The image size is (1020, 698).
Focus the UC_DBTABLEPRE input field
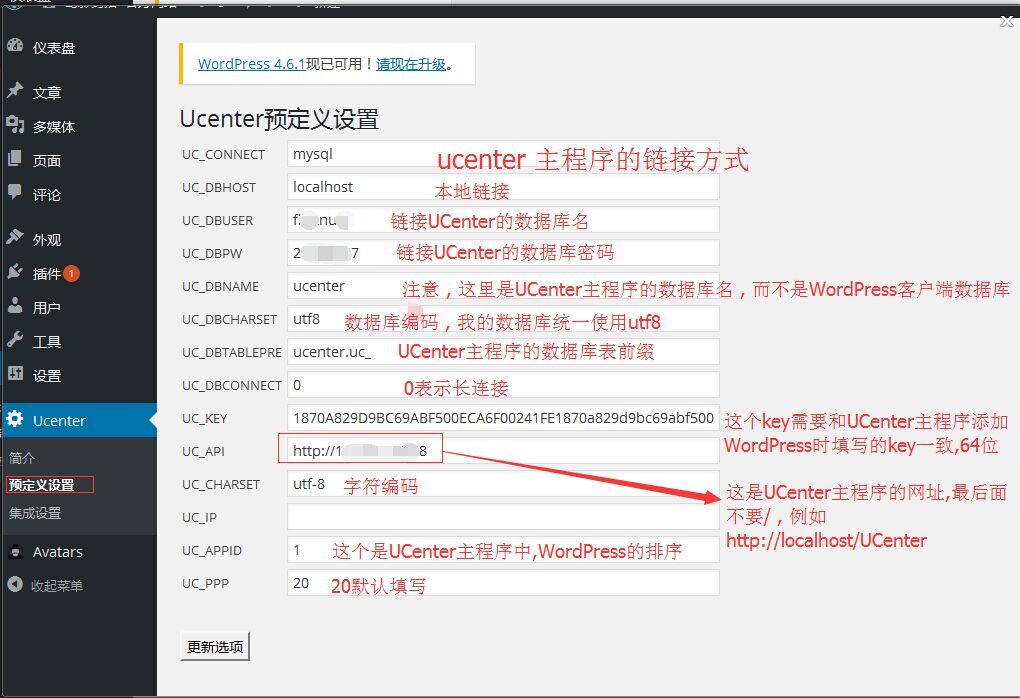point(503,352)
